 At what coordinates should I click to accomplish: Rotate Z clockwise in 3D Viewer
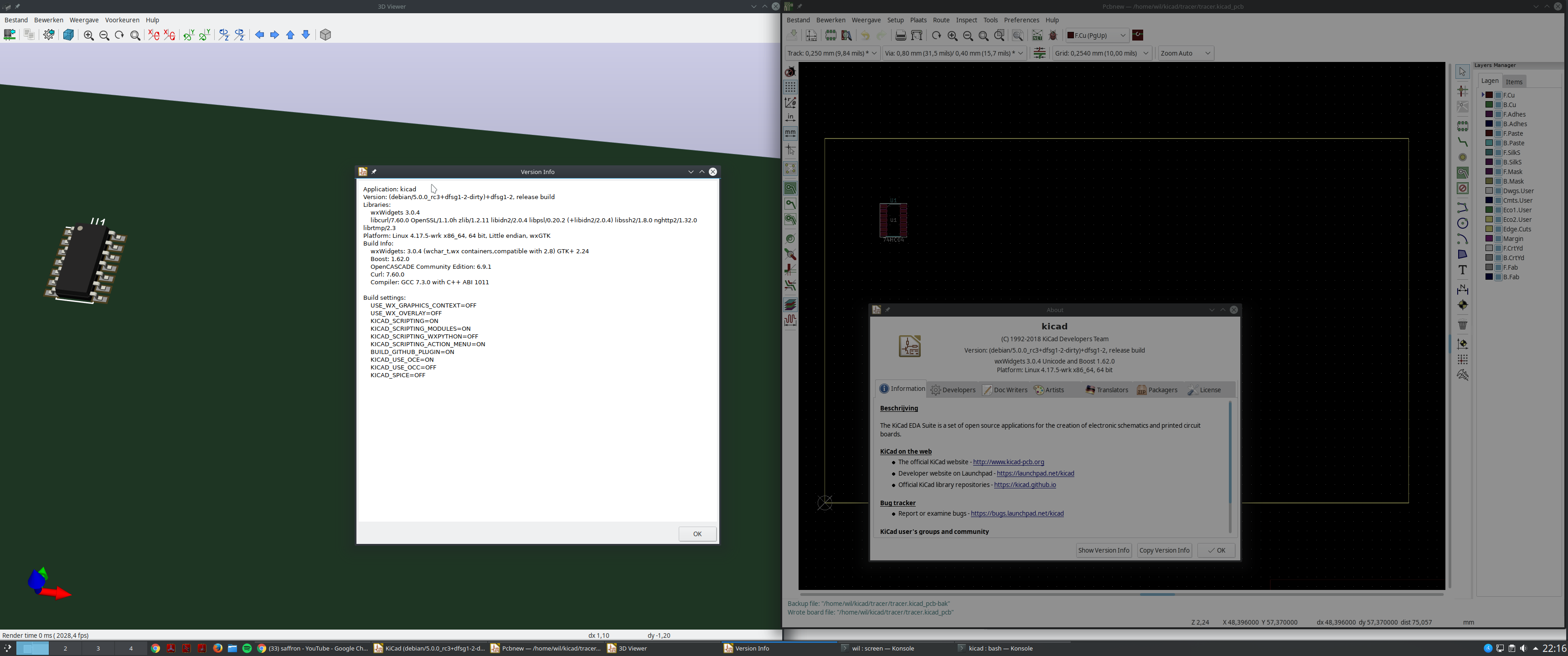(224, 35)
